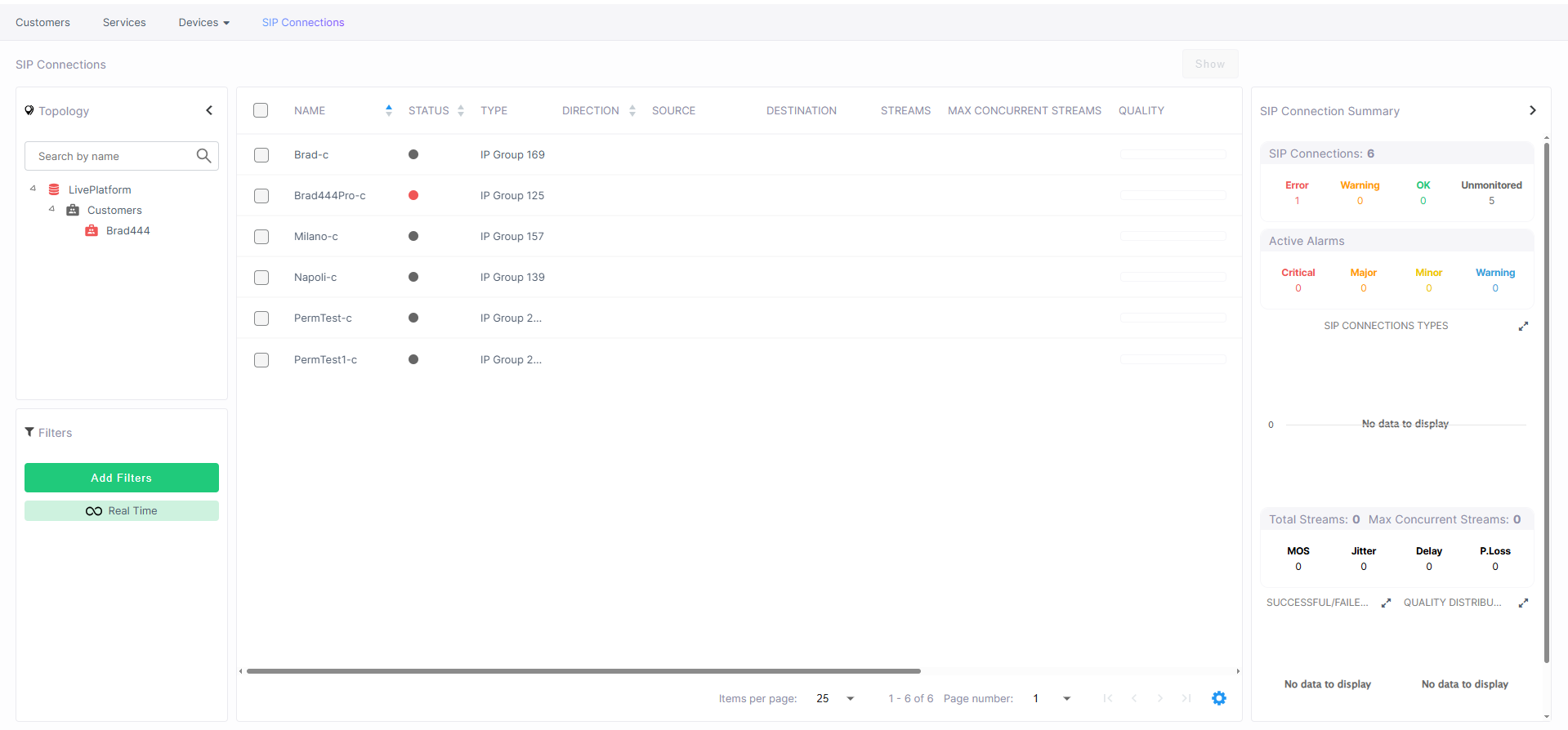This screenshot has height=730, width=1568.
Task: Sort by Direction column arrows
Action: point(632,110)
